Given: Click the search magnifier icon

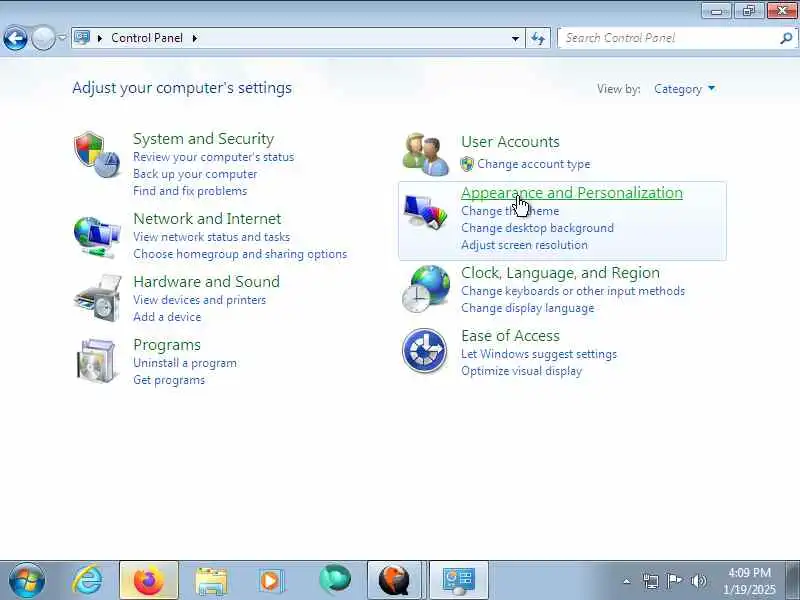Looking at the screenshot, I should pos(786,38).
